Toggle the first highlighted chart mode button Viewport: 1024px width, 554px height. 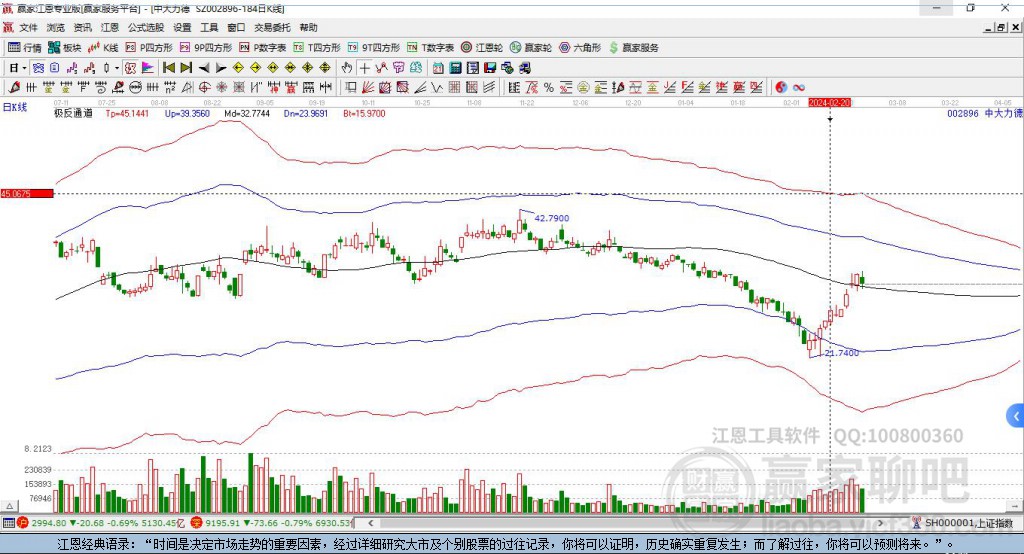point(38,68)
